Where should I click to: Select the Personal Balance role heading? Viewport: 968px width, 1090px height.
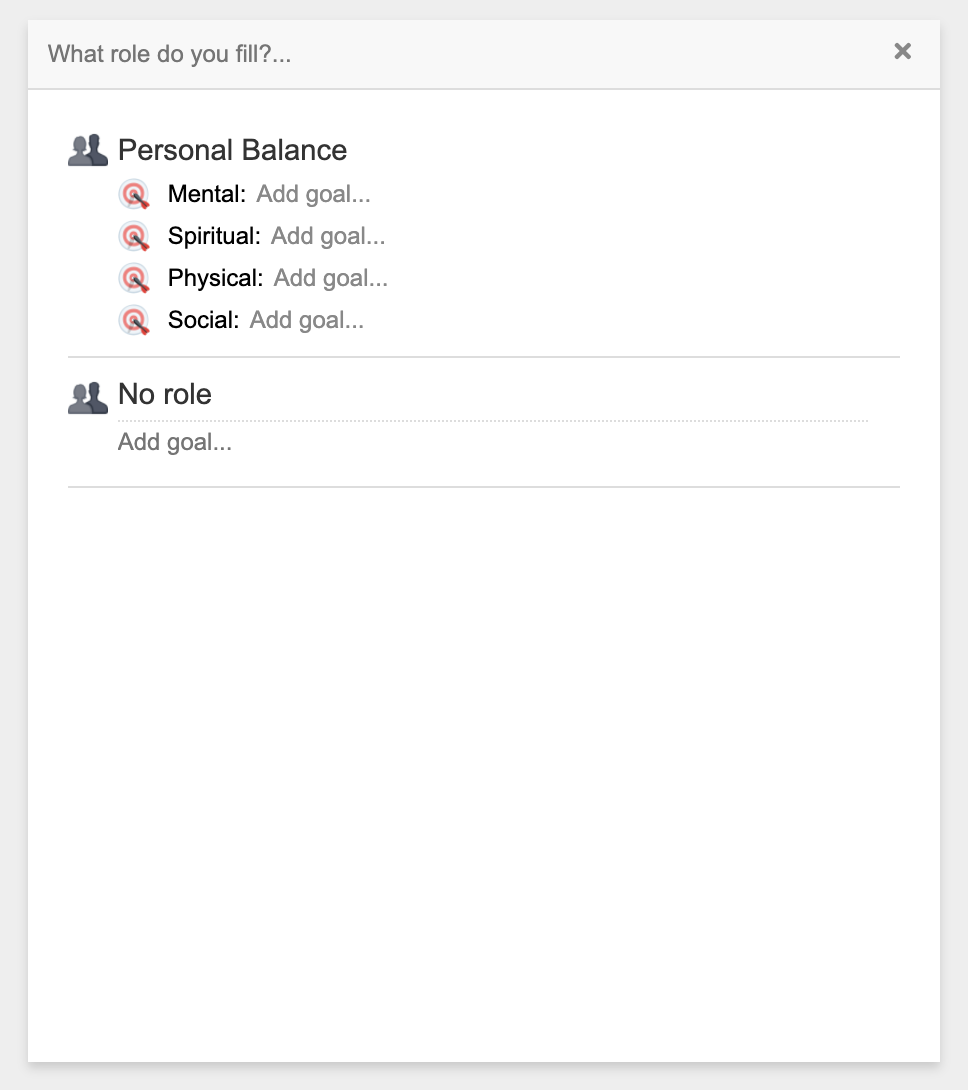click(232, 150)
